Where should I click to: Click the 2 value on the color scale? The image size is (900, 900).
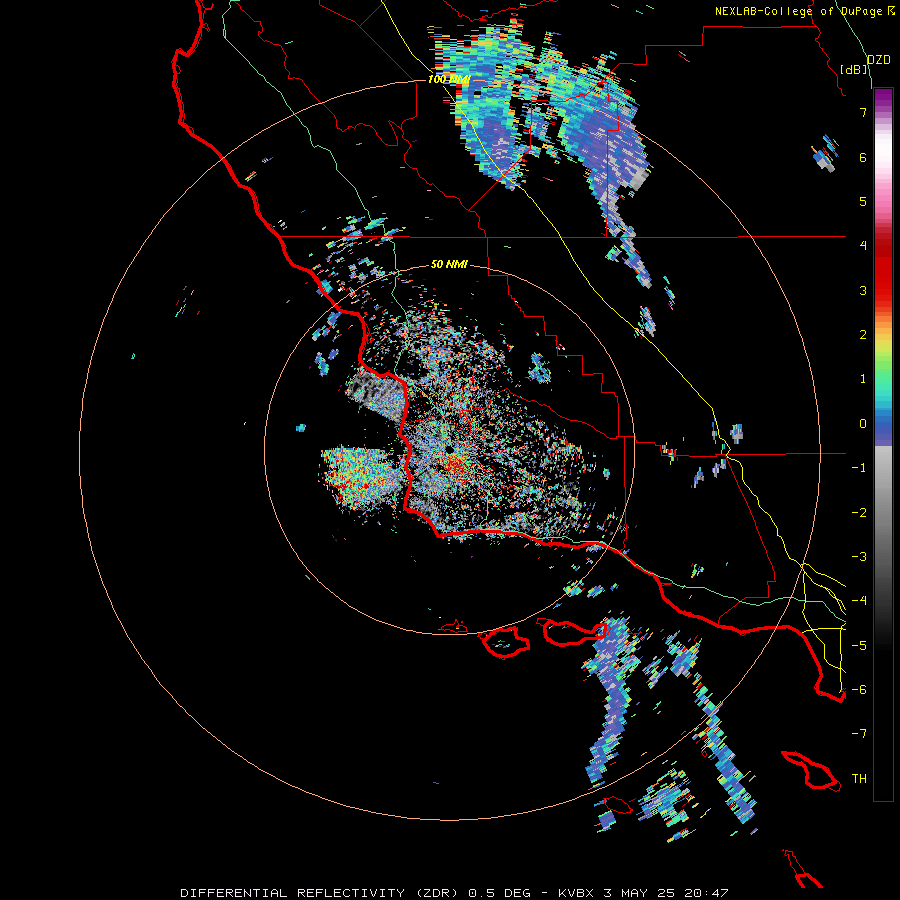point(863,335)
